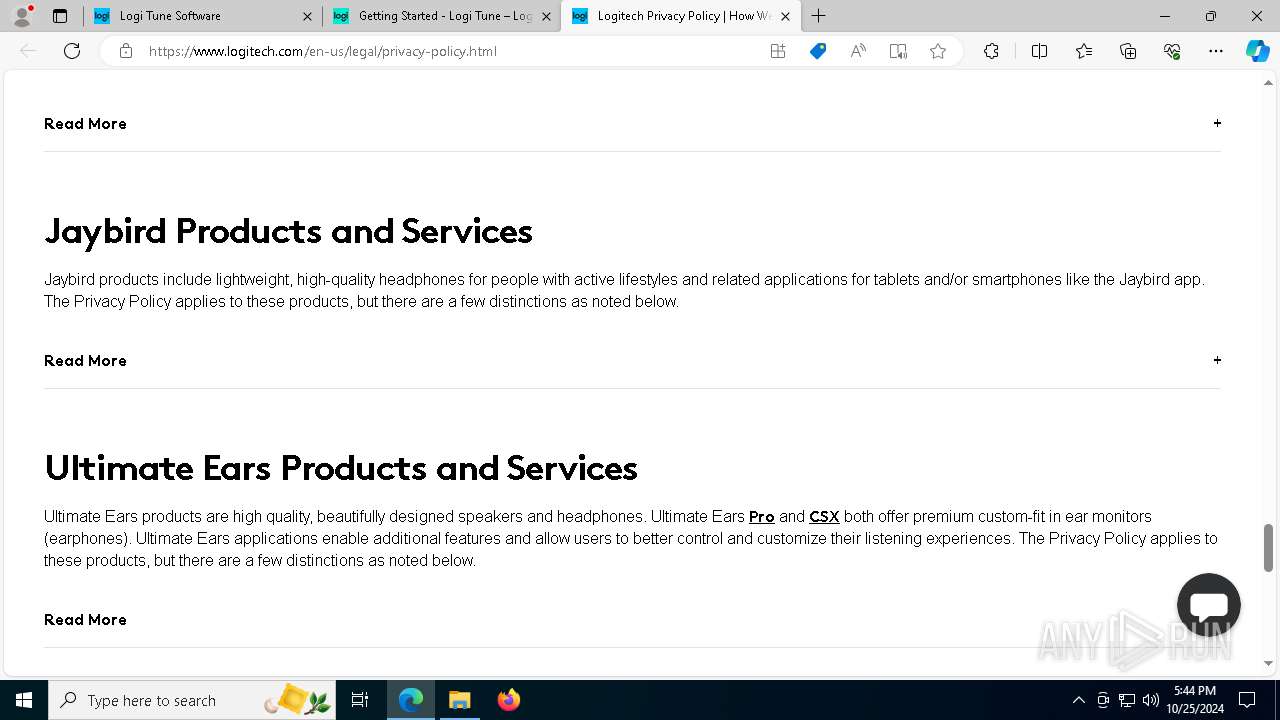Follow the Pro link
Viewport: 1280px width, 720px height.
762,517
